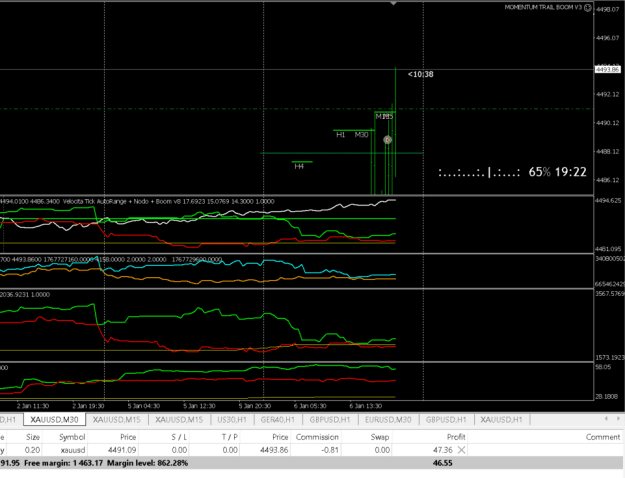Image resolution: width=625 pixels, height=478 pixels.
Task: Click 2 Jan 11:30 on time axis
Action: [33, 406]
